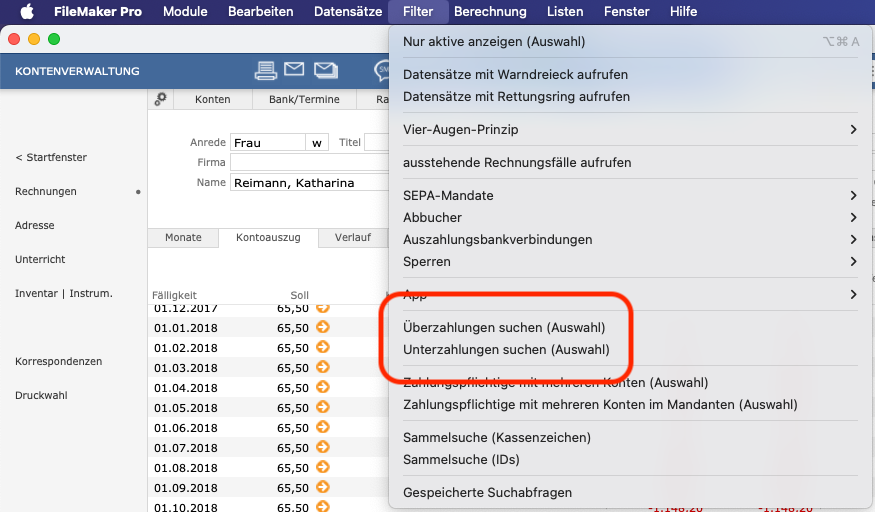Toggle Nur aktive anzeigen (Auswahl)
The height and width of the screenshot is (512, 875).
(x=493, y=42)
